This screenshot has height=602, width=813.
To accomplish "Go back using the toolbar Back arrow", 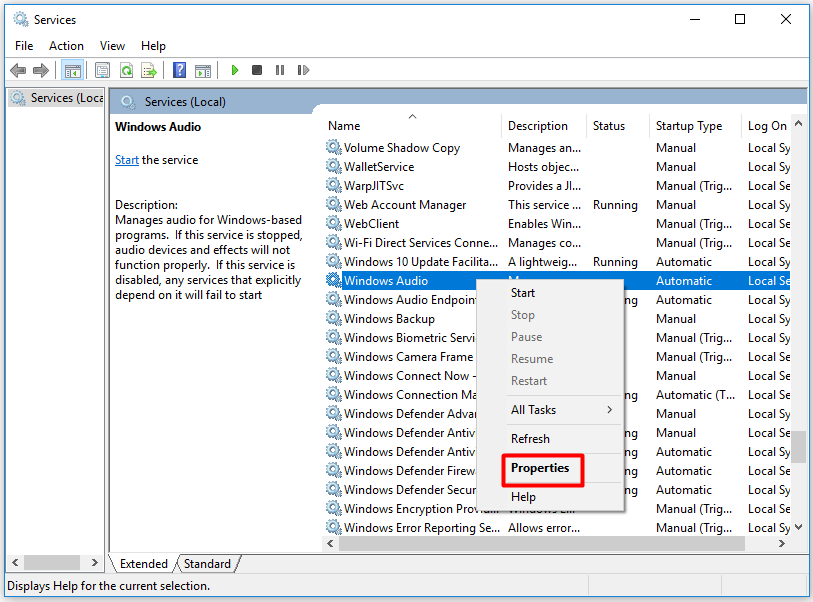I will 18,70.
